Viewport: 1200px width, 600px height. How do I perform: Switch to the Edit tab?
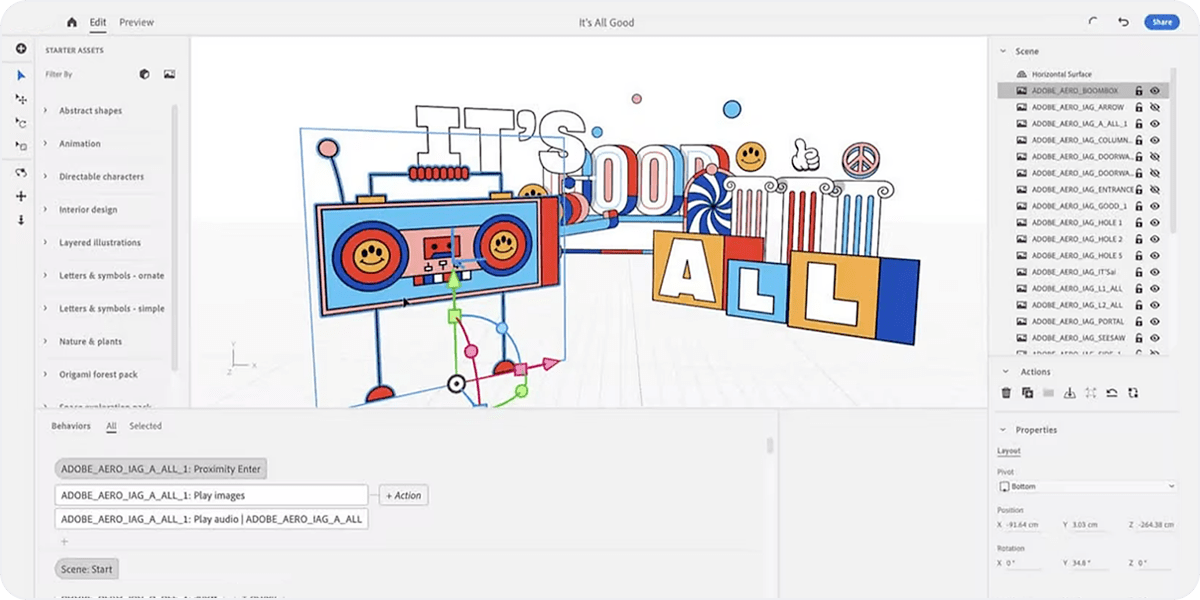[97, 22]
